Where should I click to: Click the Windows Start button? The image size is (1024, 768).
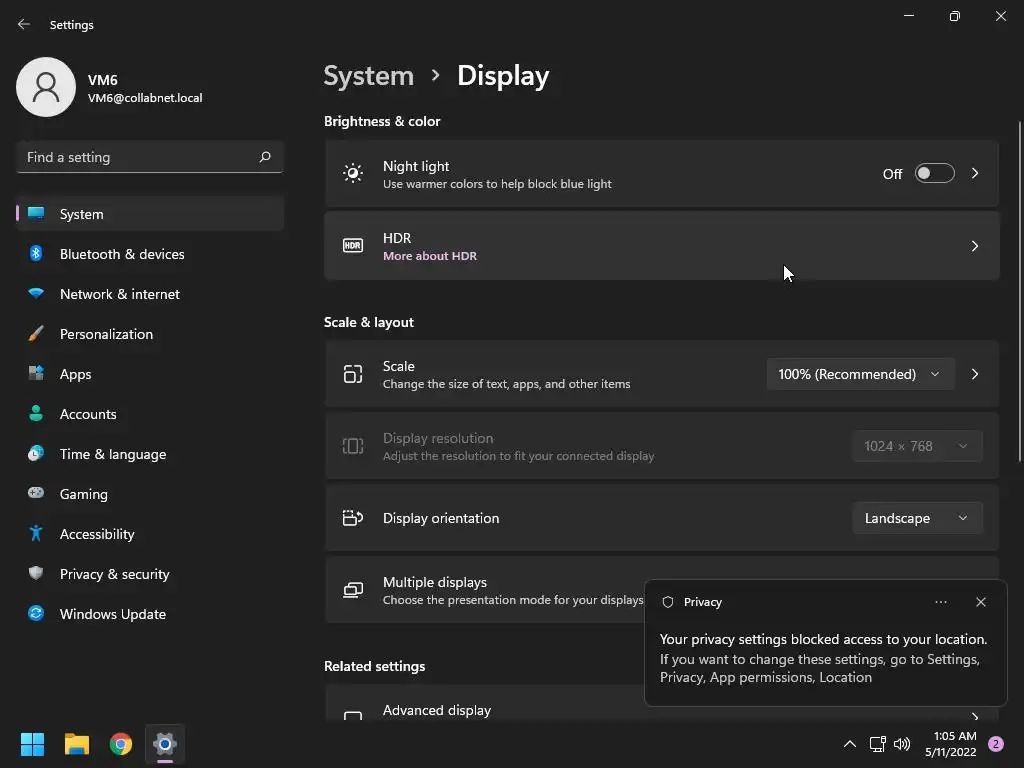pos(33,744)
